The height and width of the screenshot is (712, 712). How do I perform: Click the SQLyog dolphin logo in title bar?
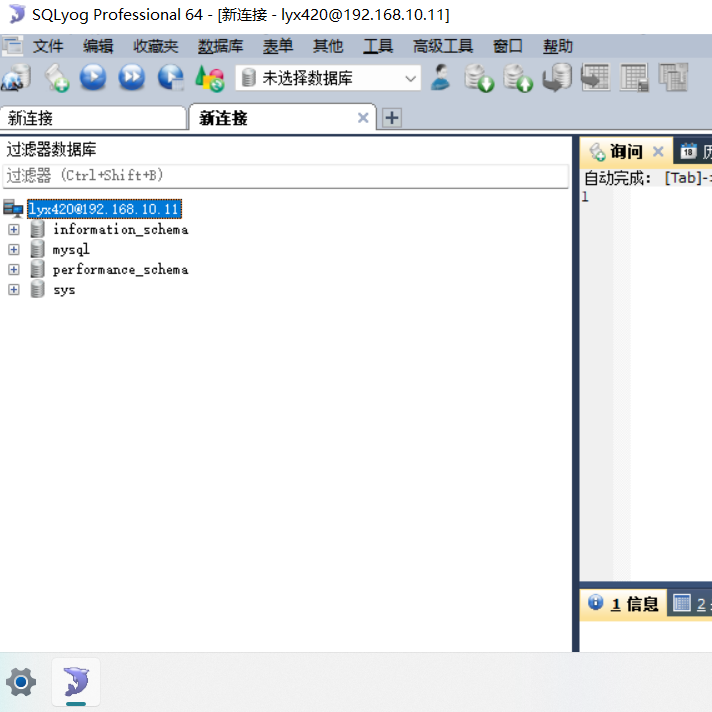pyautogui.click(x=17, y=14)
